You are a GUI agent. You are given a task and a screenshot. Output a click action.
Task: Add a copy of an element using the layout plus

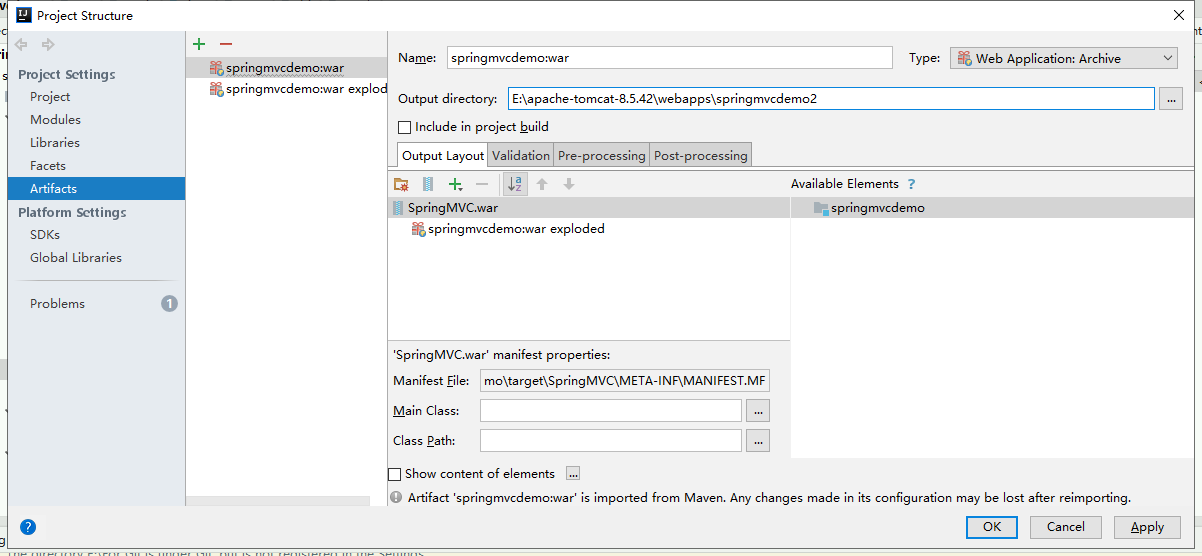pyautogui.click(x=457, y=184)
